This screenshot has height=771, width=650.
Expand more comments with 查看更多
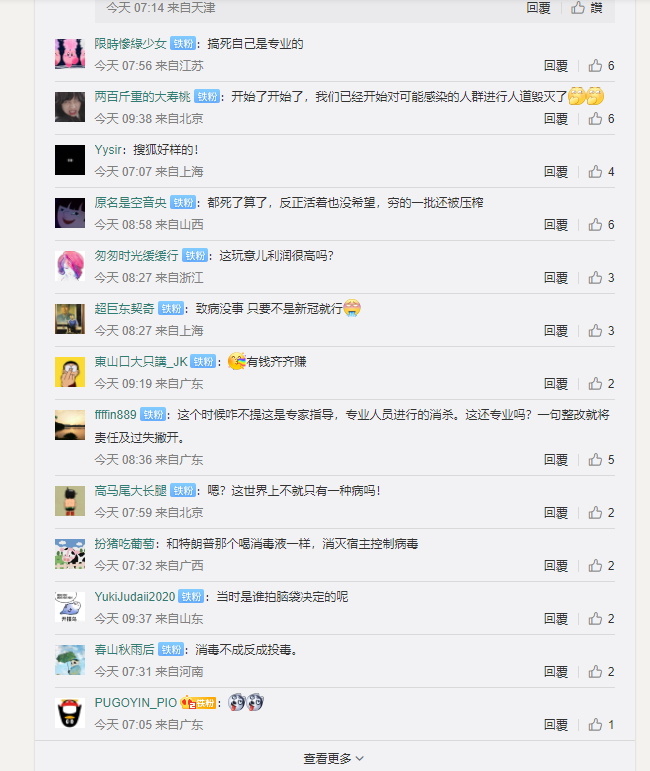point(334,759)
